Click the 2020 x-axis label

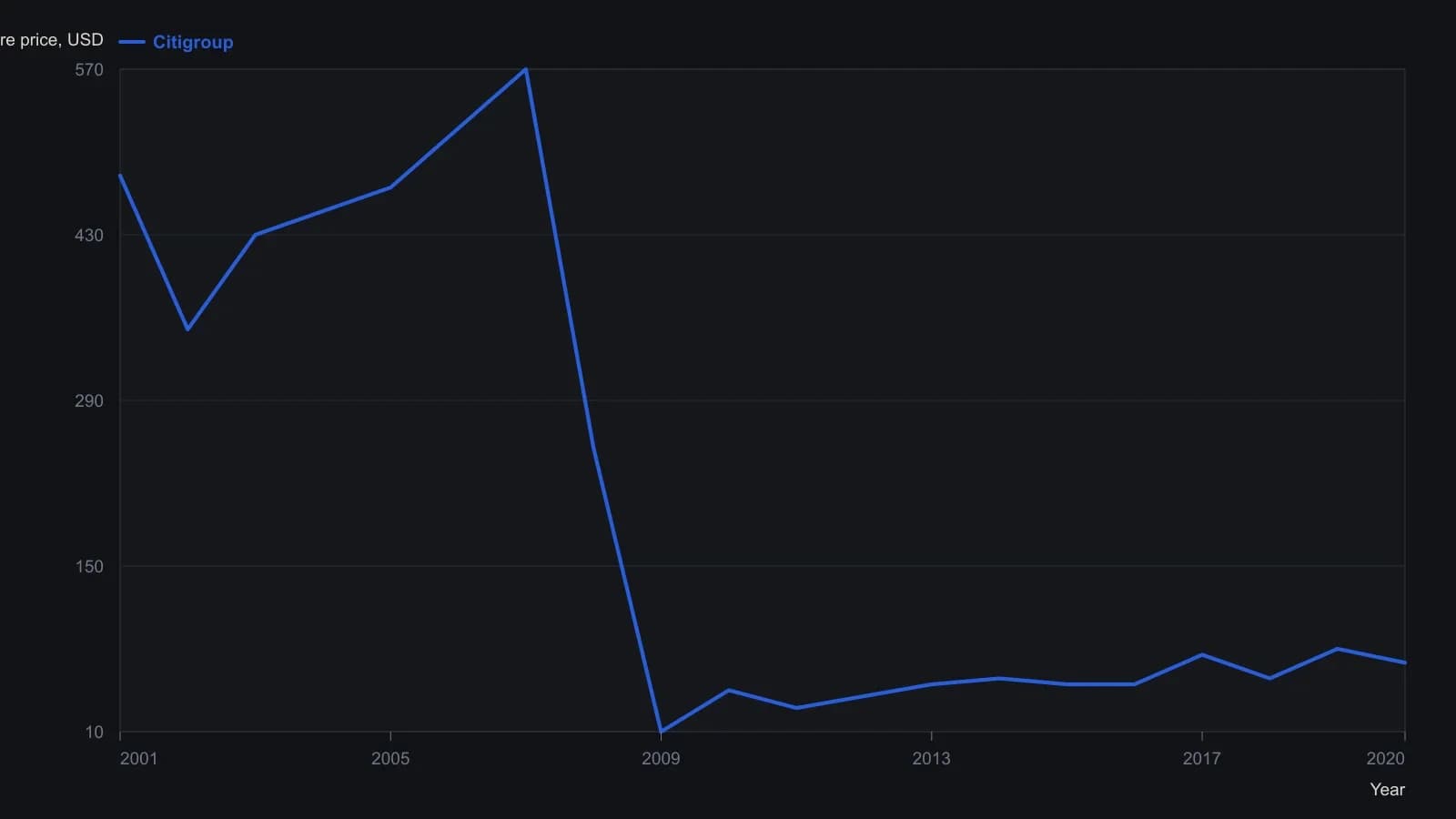pyautogui.click(x=1385, y=759)
